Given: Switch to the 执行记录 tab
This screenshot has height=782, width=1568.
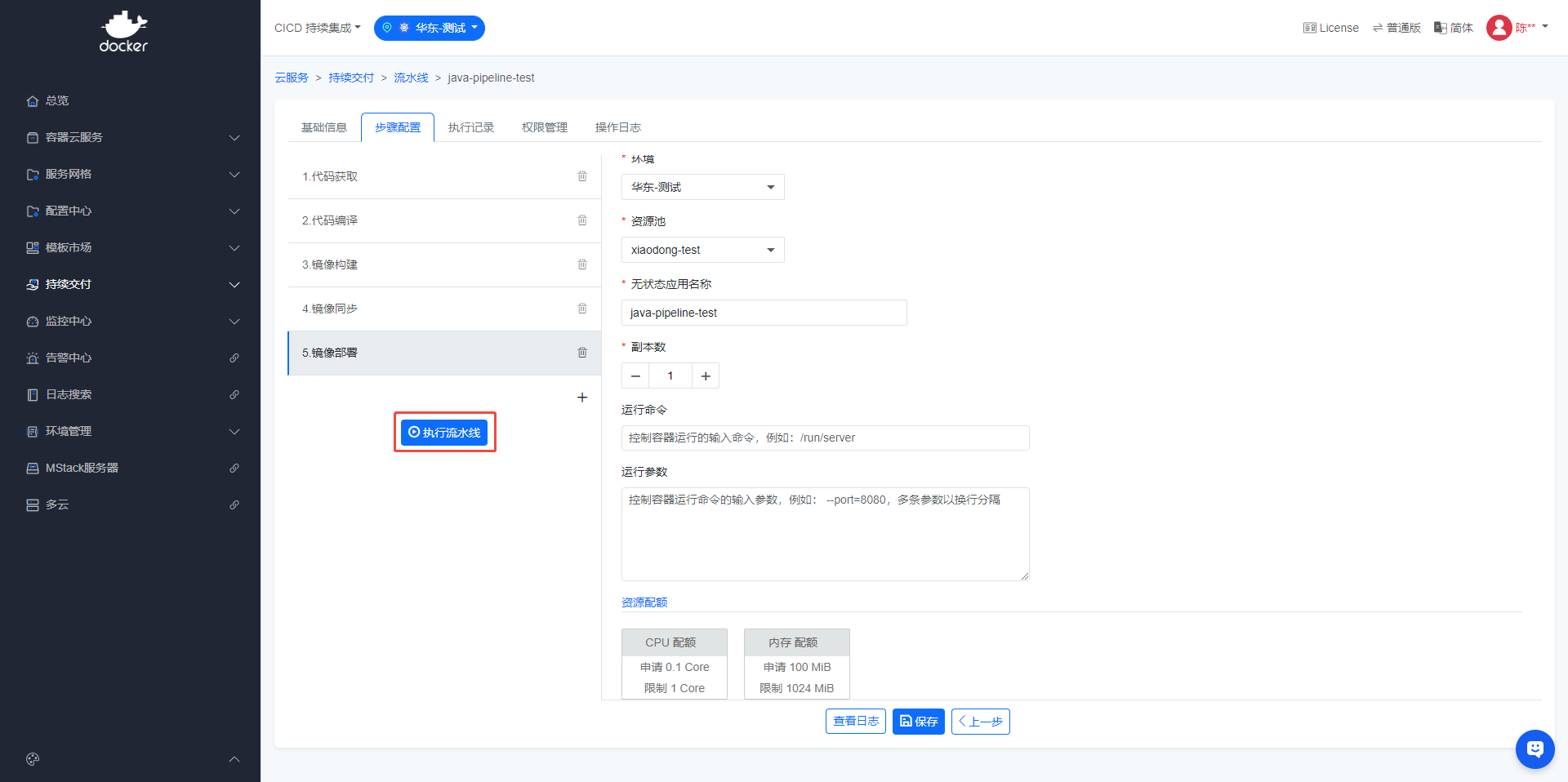Looking at the screenshot, I should 471,127.
